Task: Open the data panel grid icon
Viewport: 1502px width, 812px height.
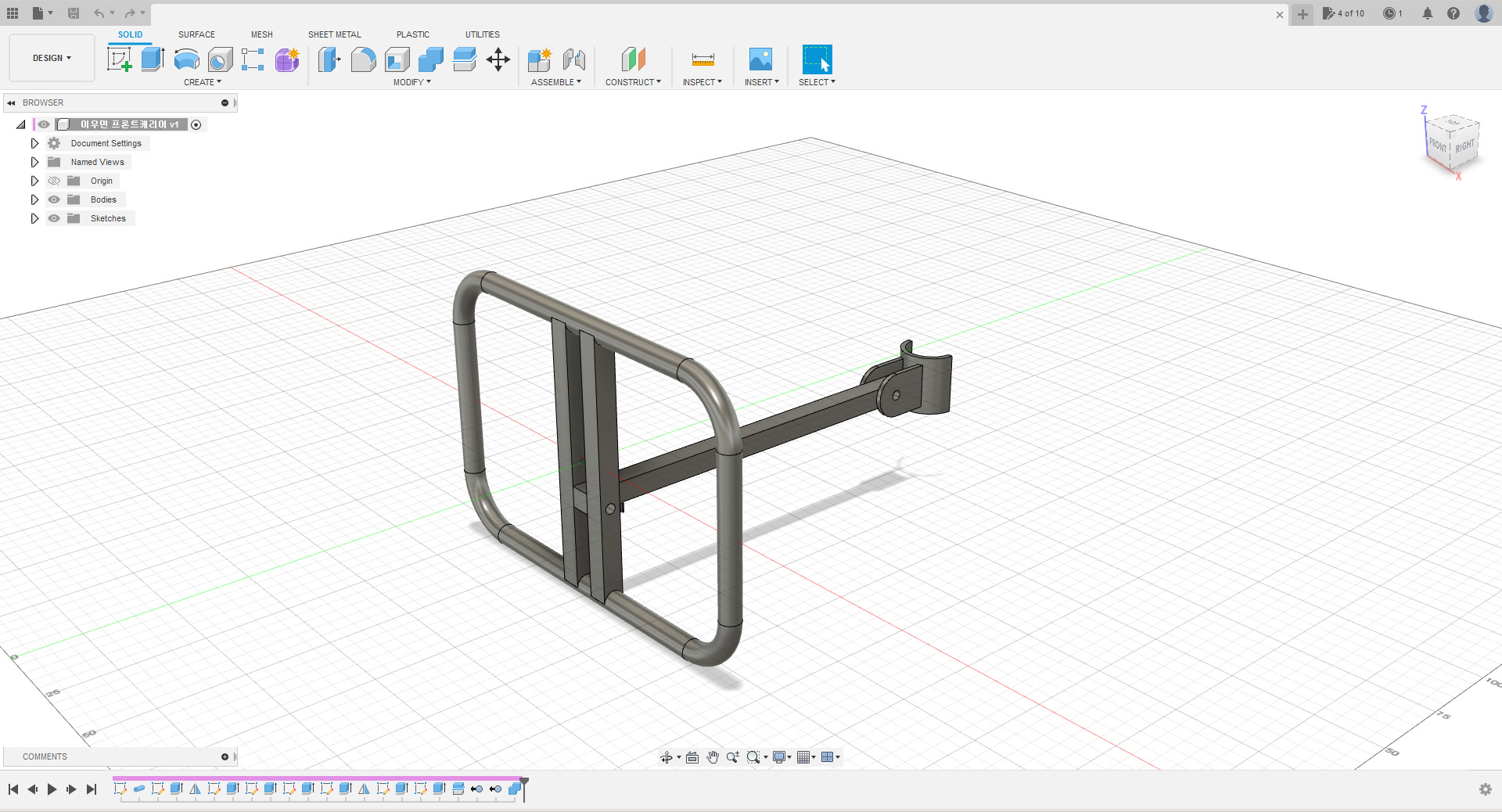Action: click(13, 13)
